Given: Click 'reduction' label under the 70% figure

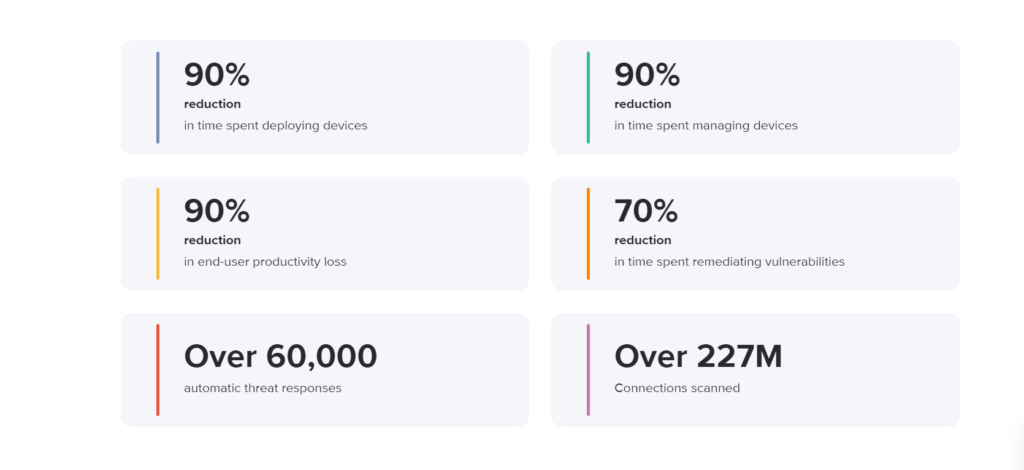Looking at the screenshot, I should [643, 240].
